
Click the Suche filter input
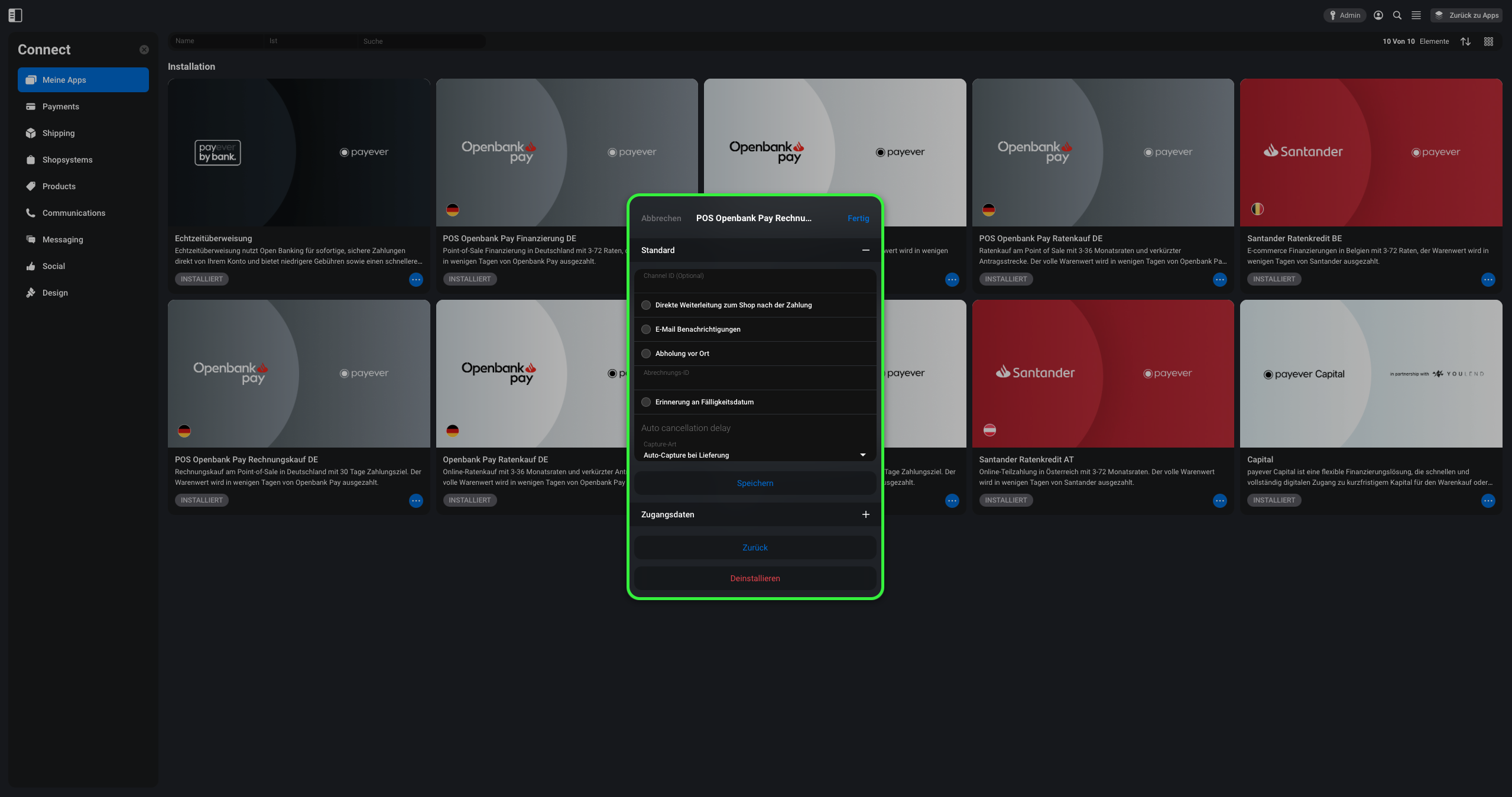[x=422, y=41]
